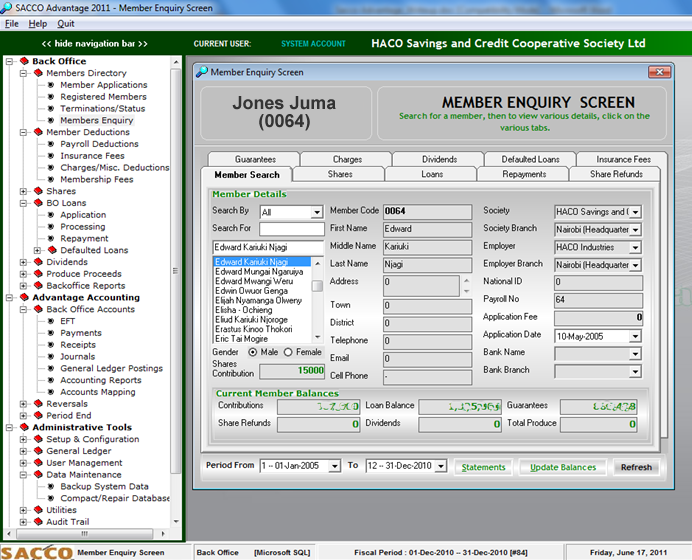Open the Employer dropdown
The width and height of the screenshot is (692, 560).
[x=635, y=248]
